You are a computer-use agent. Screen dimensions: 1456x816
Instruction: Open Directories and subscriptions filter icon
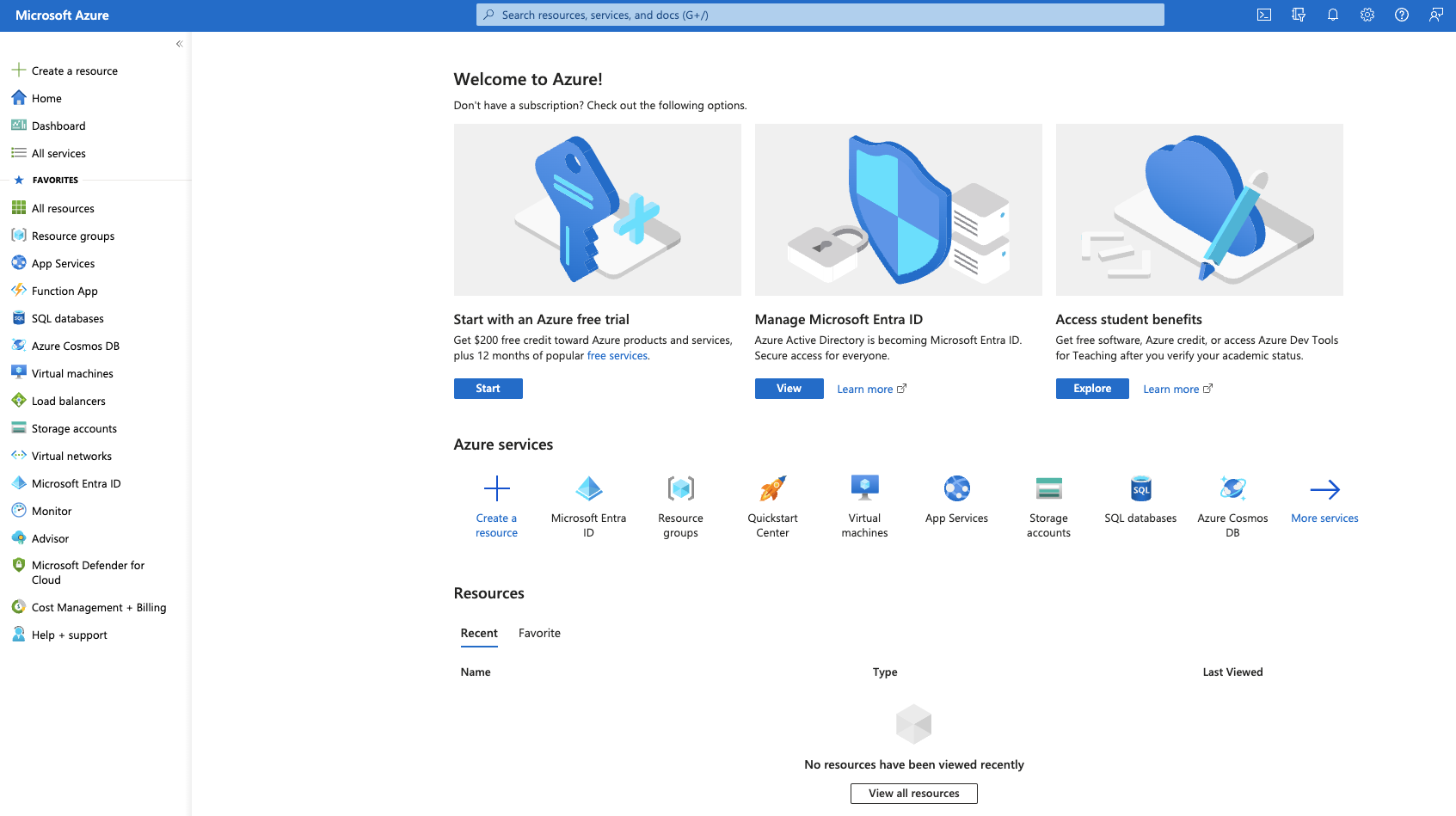point(1299,15)
